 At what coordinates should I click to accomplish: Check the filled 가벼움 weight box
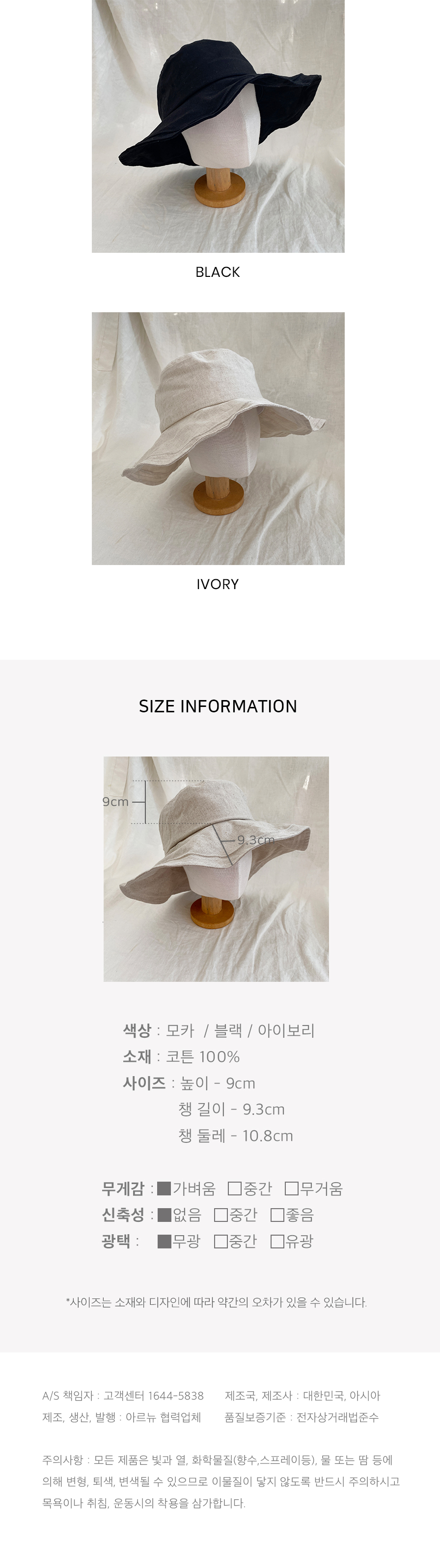click(x=164, y=1188)
